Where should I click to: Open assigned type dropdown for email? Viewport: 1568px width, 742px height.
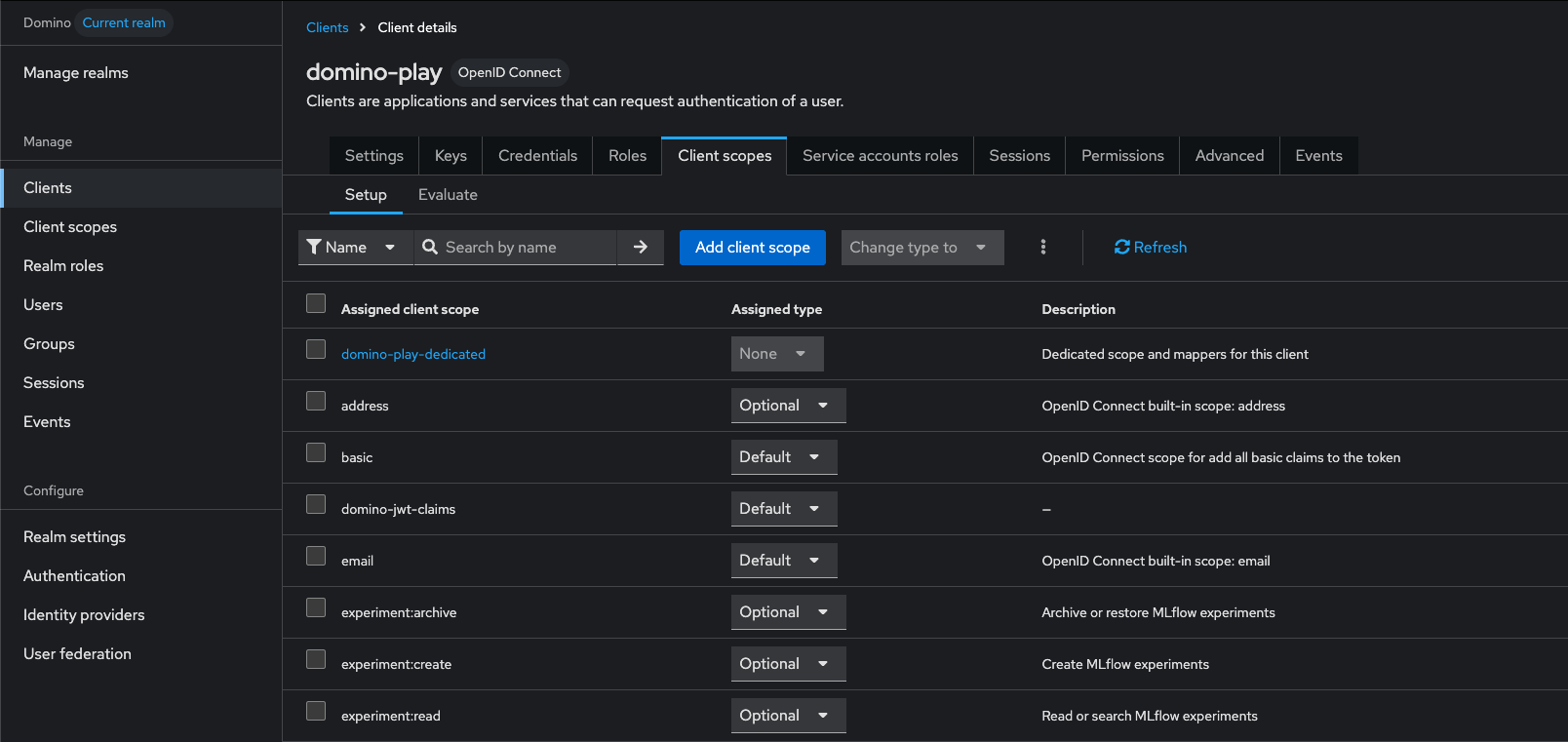pyautogui.click(x=784, y=561)
